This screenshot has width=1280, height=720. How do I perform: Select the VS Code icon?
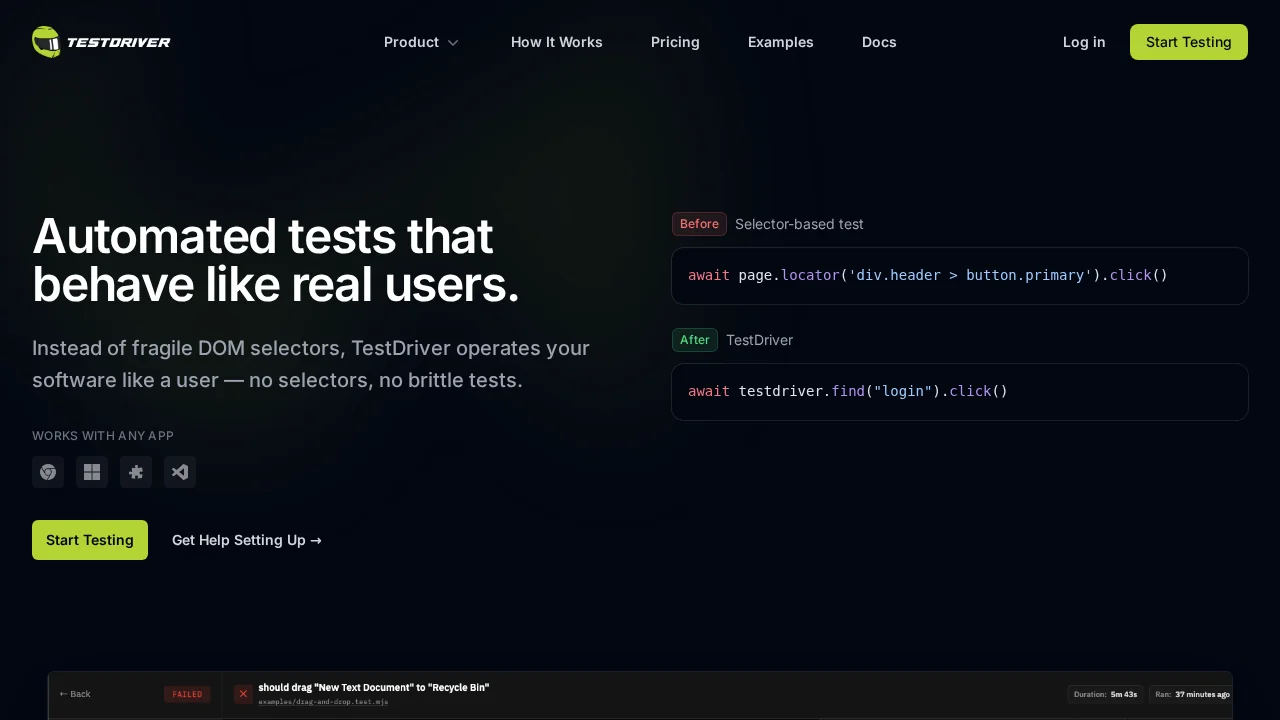(180, 472)
